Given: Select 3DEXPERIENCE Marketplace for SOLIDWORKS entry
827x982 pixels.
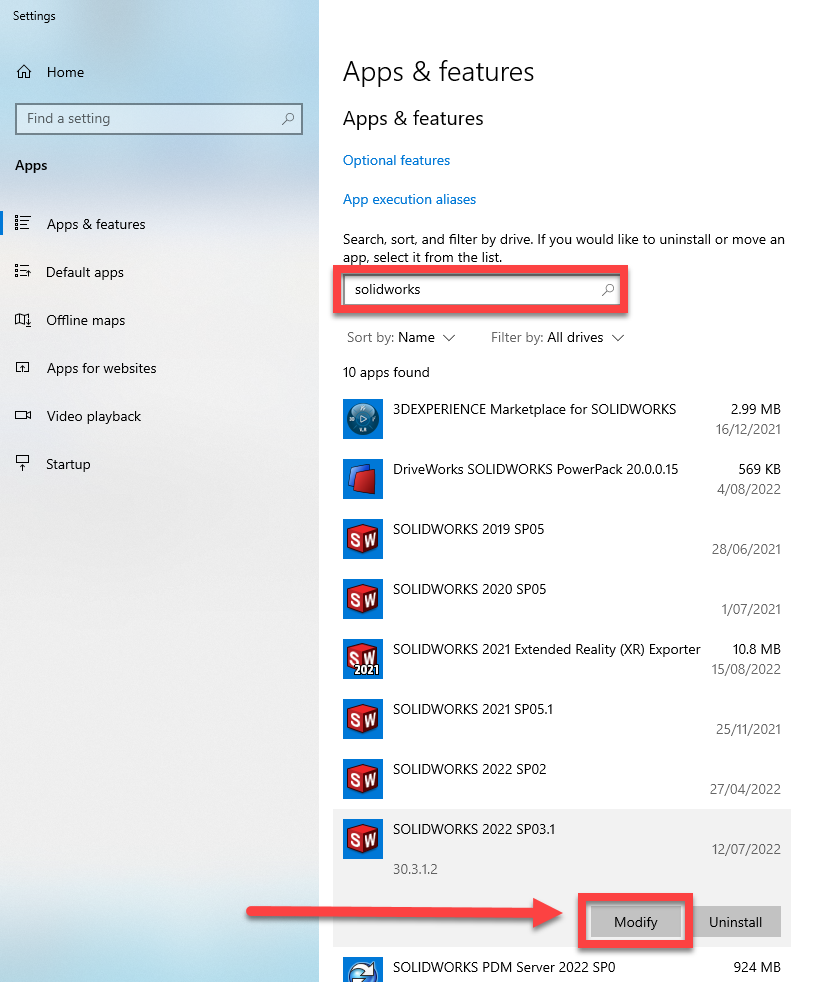Looking at the screenshot, I should tap(562, 419).
